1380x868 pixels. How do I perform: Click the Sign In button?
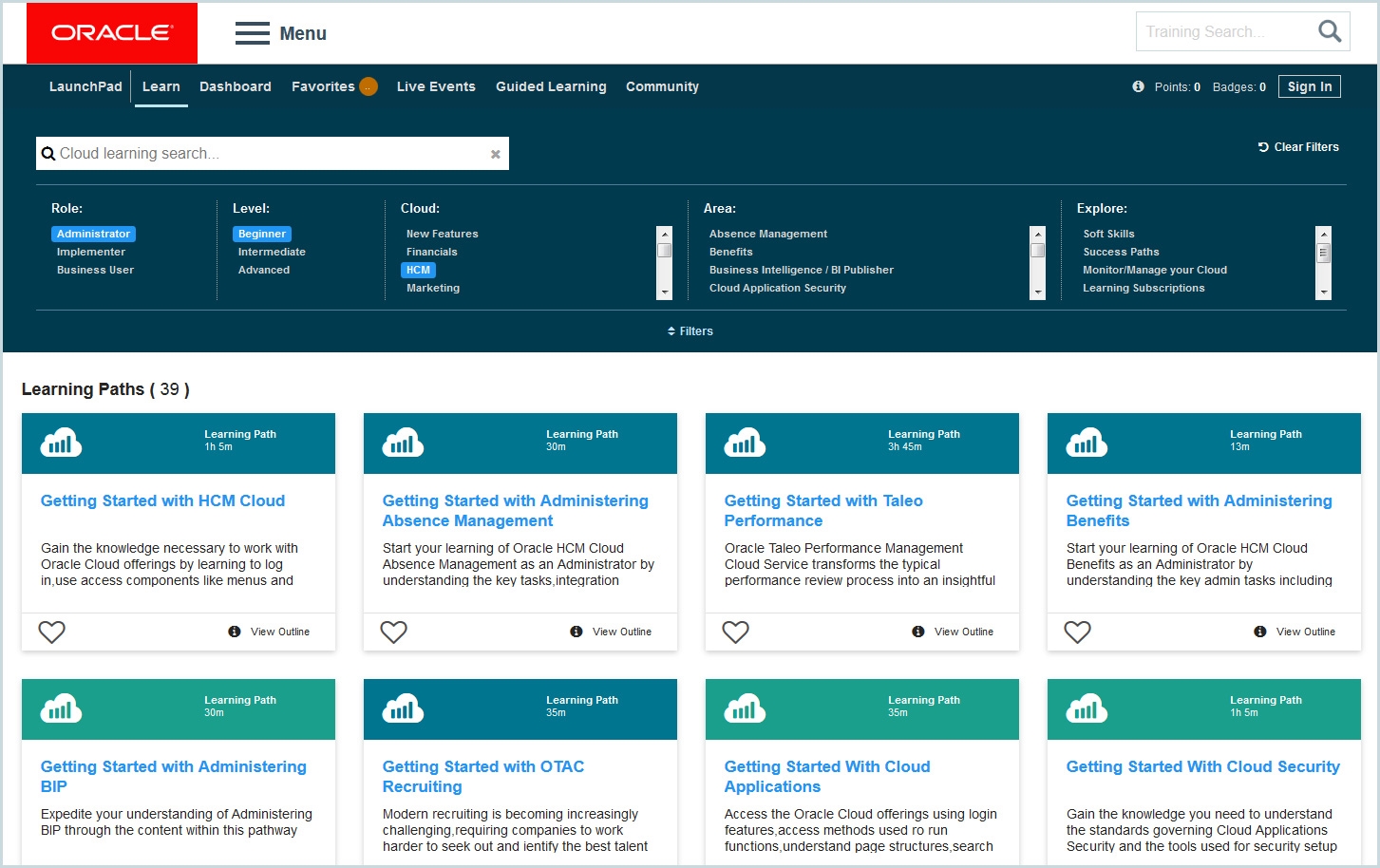(x=1309, y=86)
